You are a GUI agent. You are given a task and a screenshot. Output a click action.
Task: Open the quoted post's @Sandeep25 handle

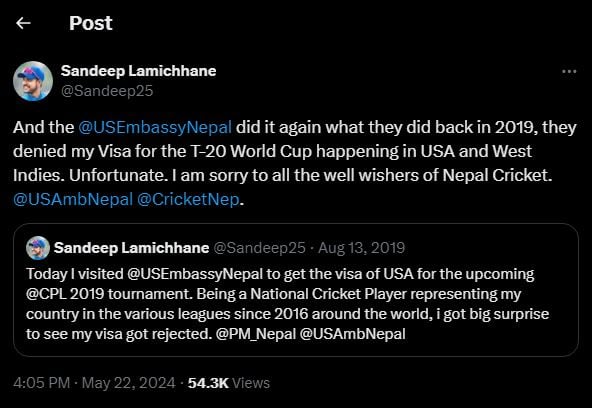point(259,248)
